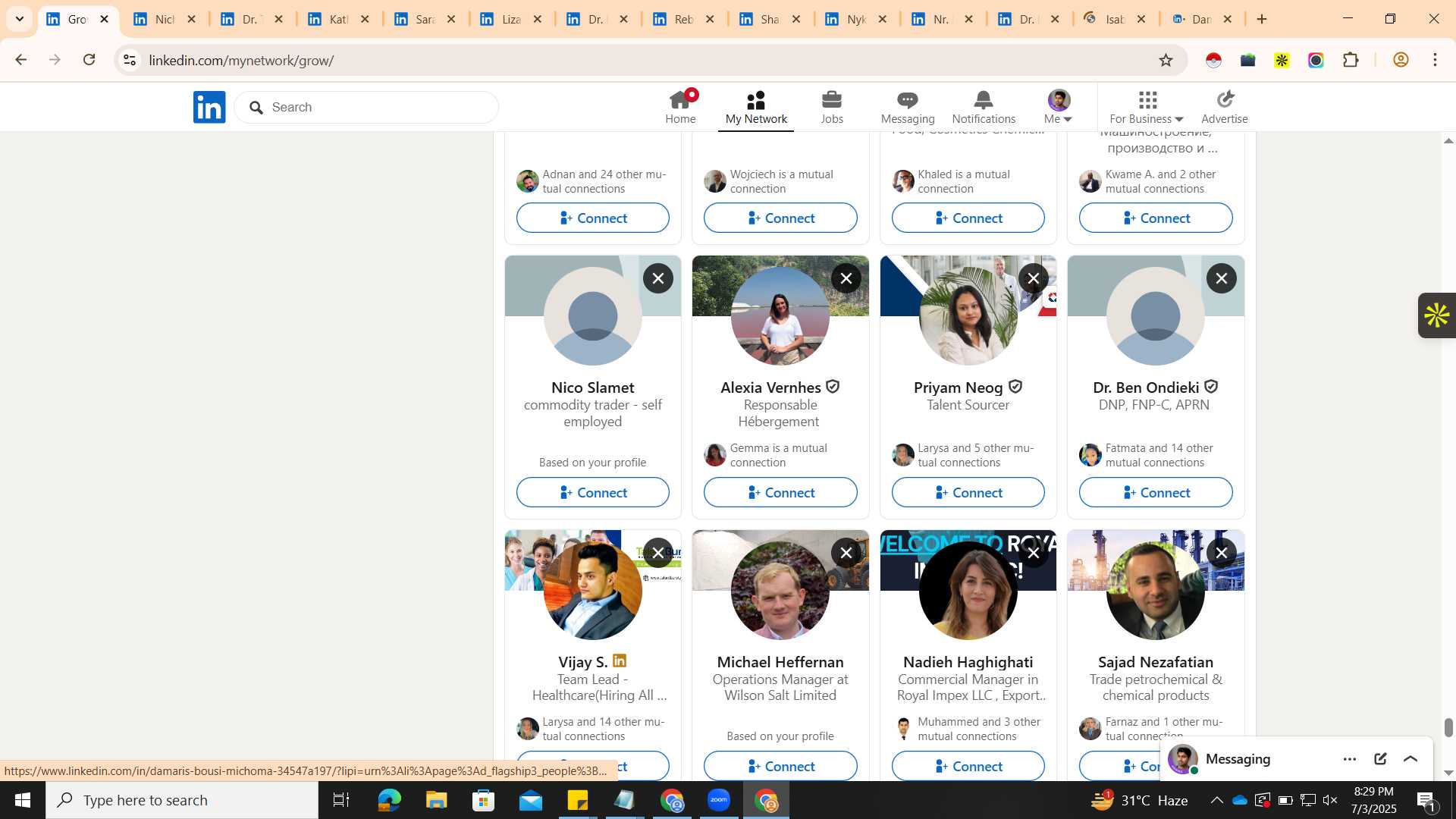The height and width of the screenshot is (819, 1456).
Task: Open File Explorer from taskbar
Action: pyautogui.click(x=436, y=800)
